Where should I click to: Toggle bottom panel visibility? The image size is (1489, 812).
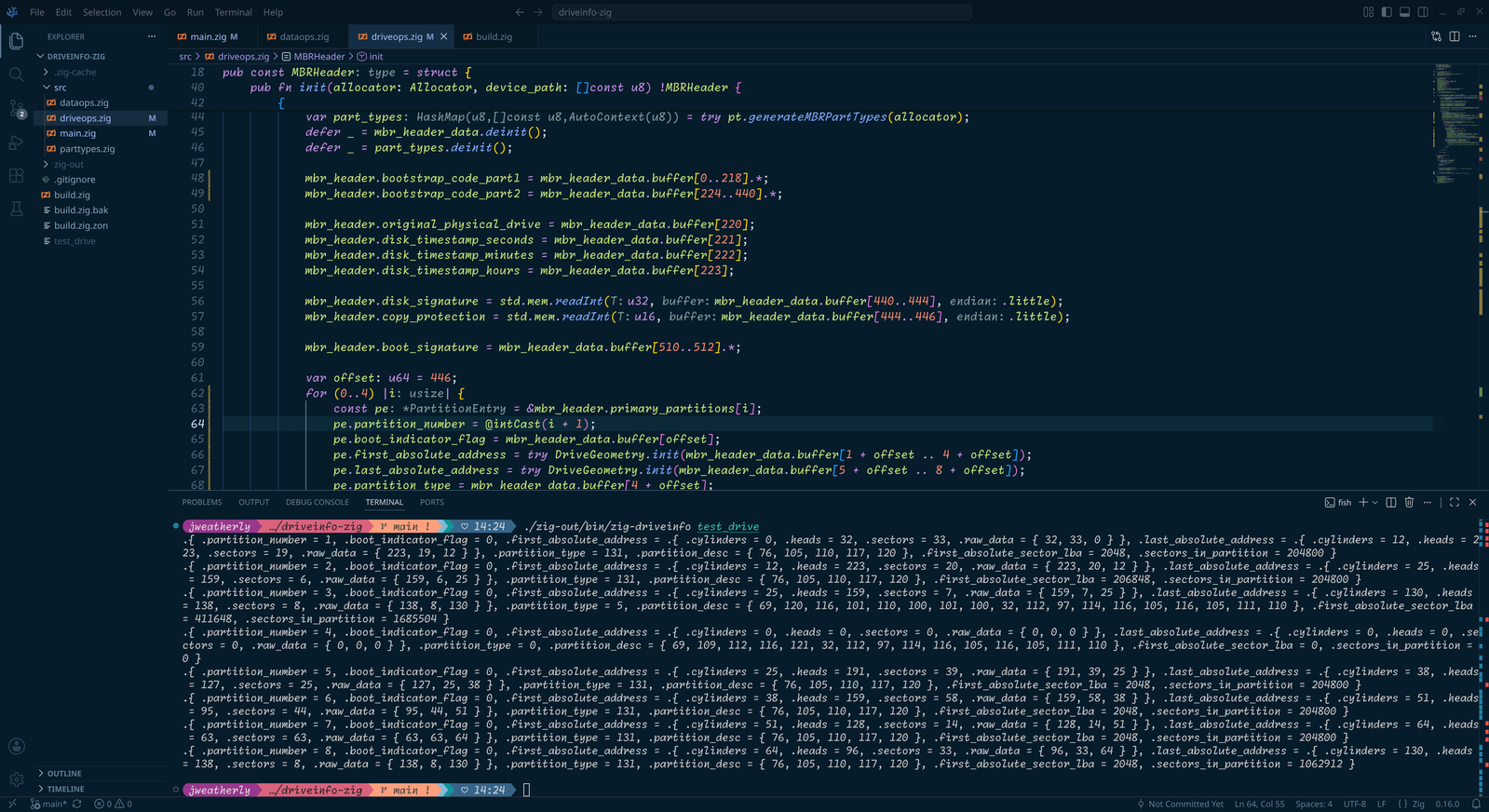coord(1404,12)
